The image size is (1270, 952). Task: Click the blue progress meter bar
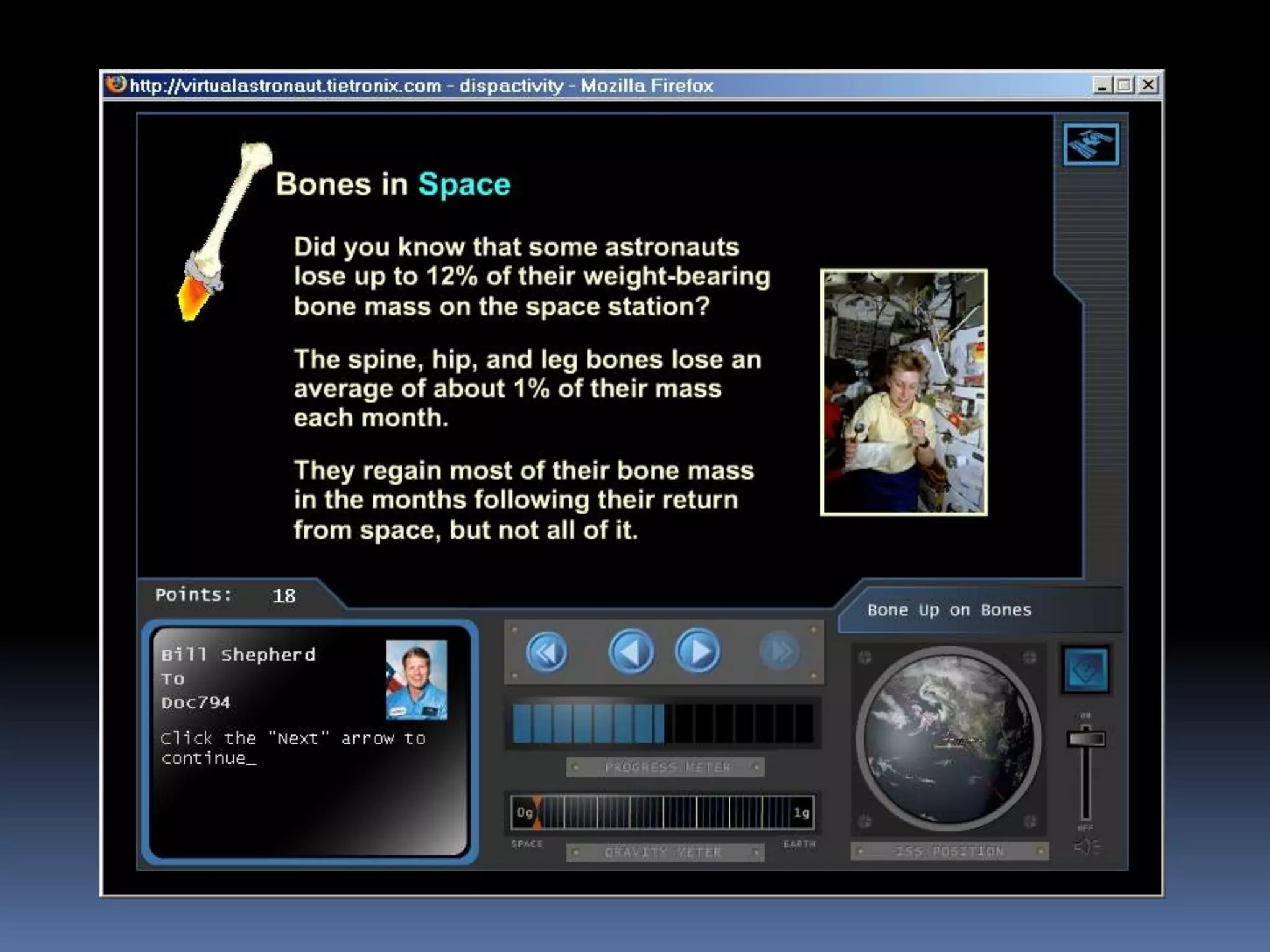(x=588, y=723)
